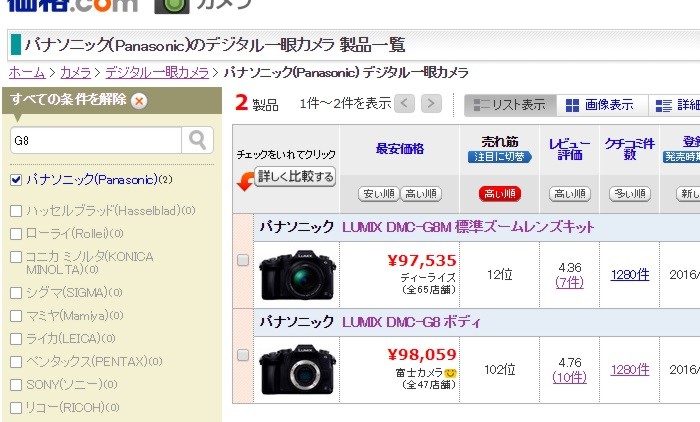Open 1280件 link for DMC-G8 ボディ

coord(630,370)
